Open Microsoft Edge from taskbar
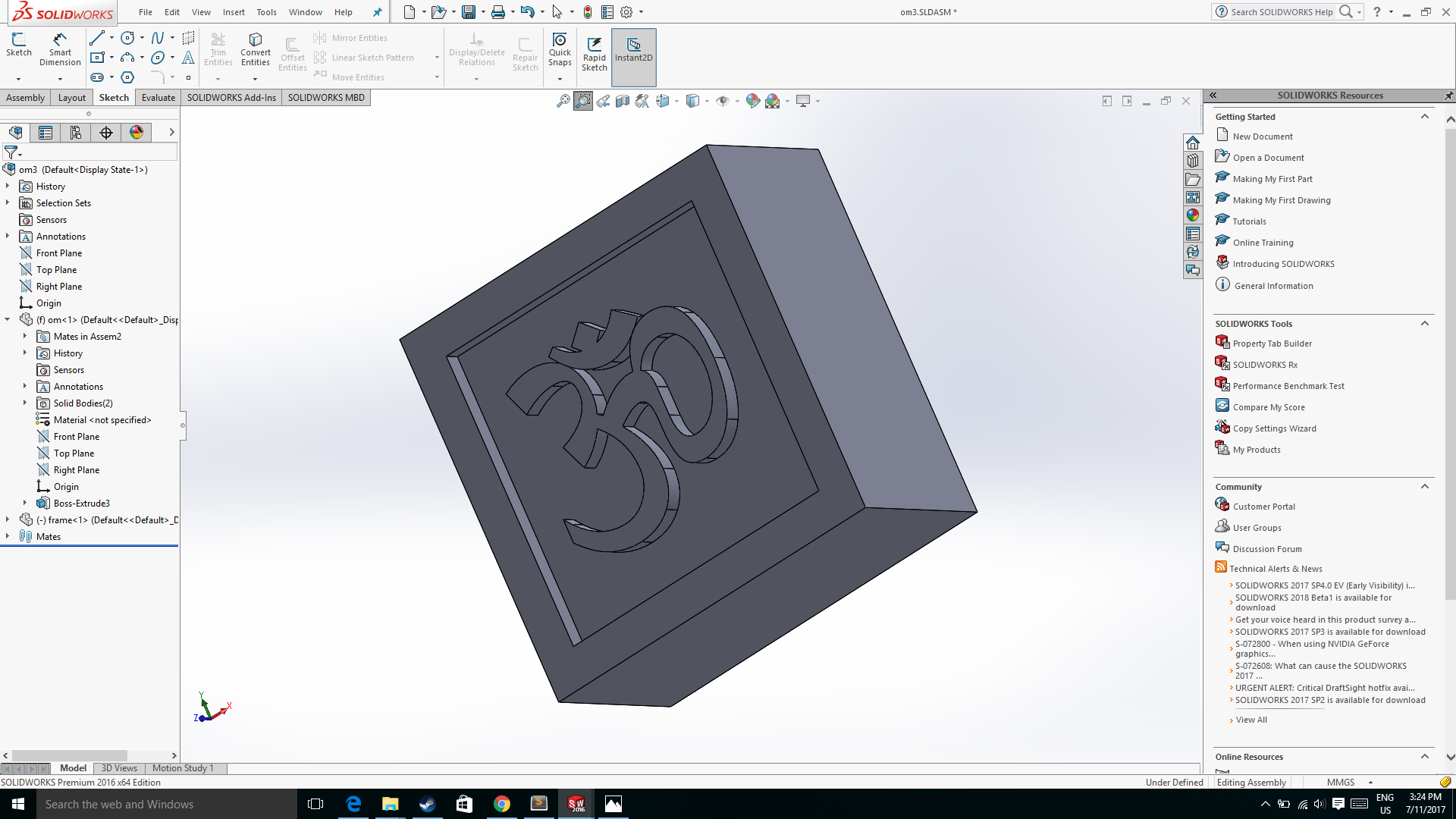The image size is (1456, 819). coord(353,804)
